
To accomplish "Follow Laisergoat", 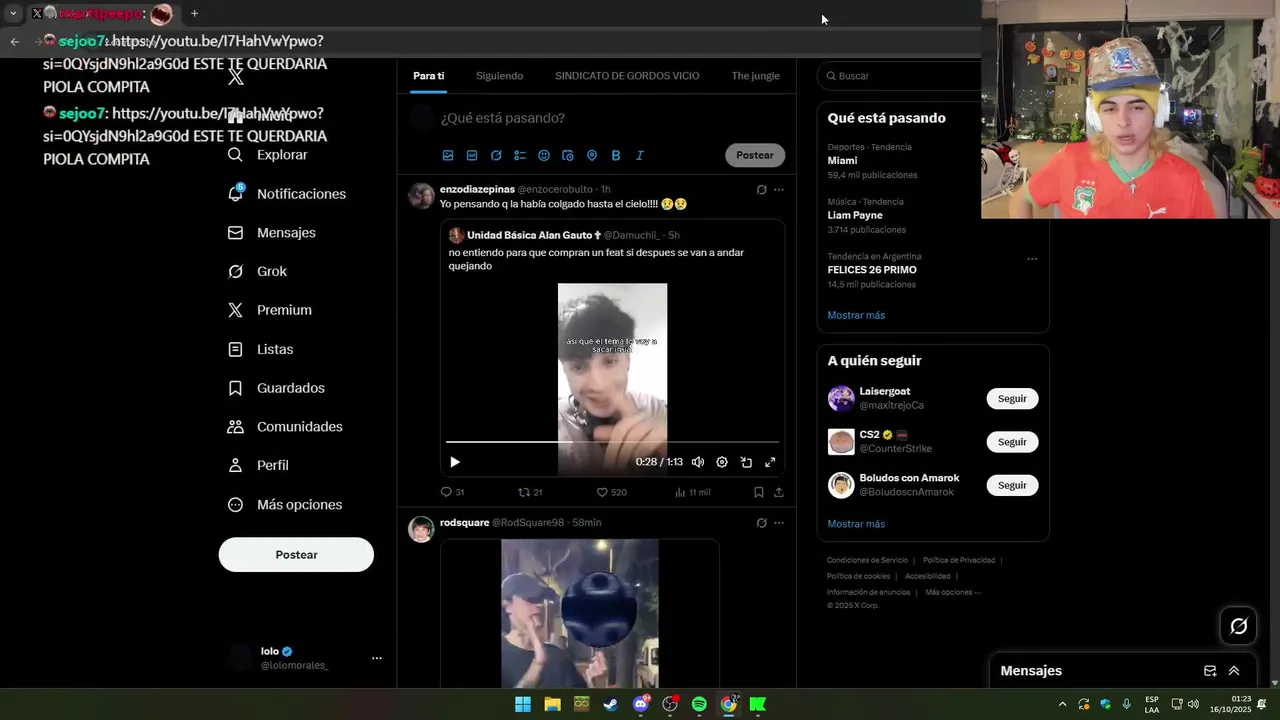I will point(1012,398).
